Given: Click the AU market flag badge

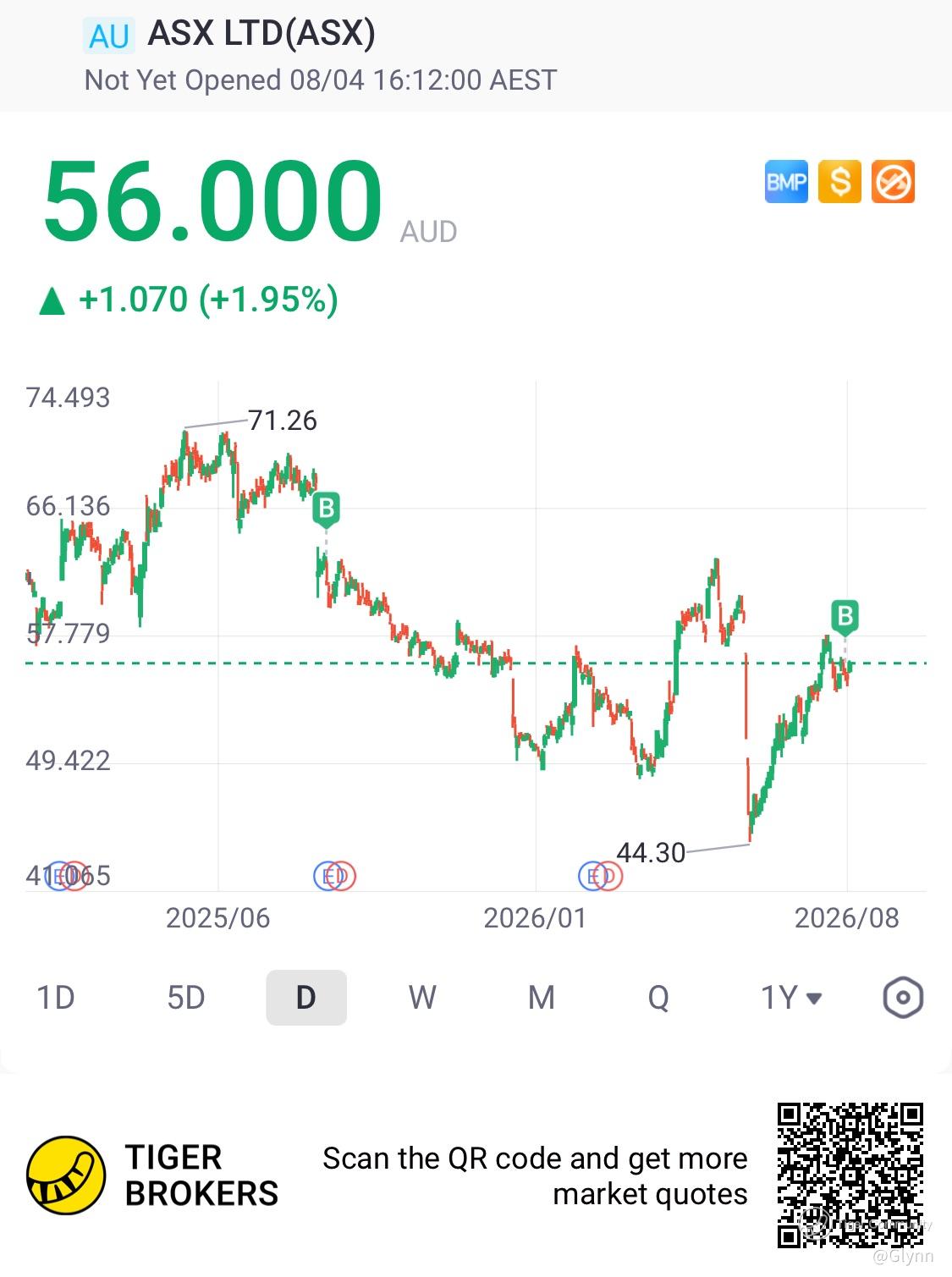Looking at the screenshot, I should [x=109, y=36].
